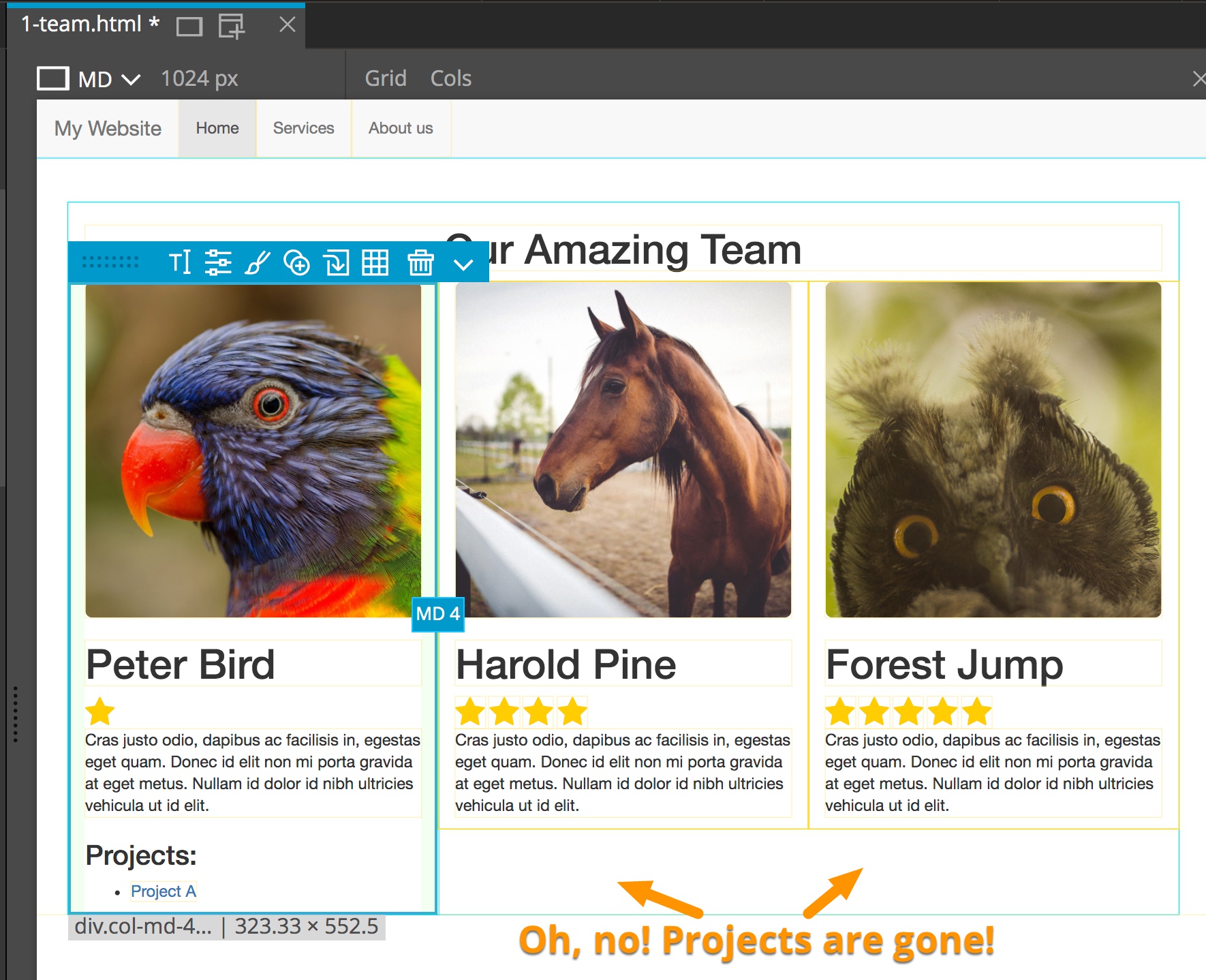Screen dimensions: 1206x980
Task: Click the My Website brand link
Action: click(108, 128)
